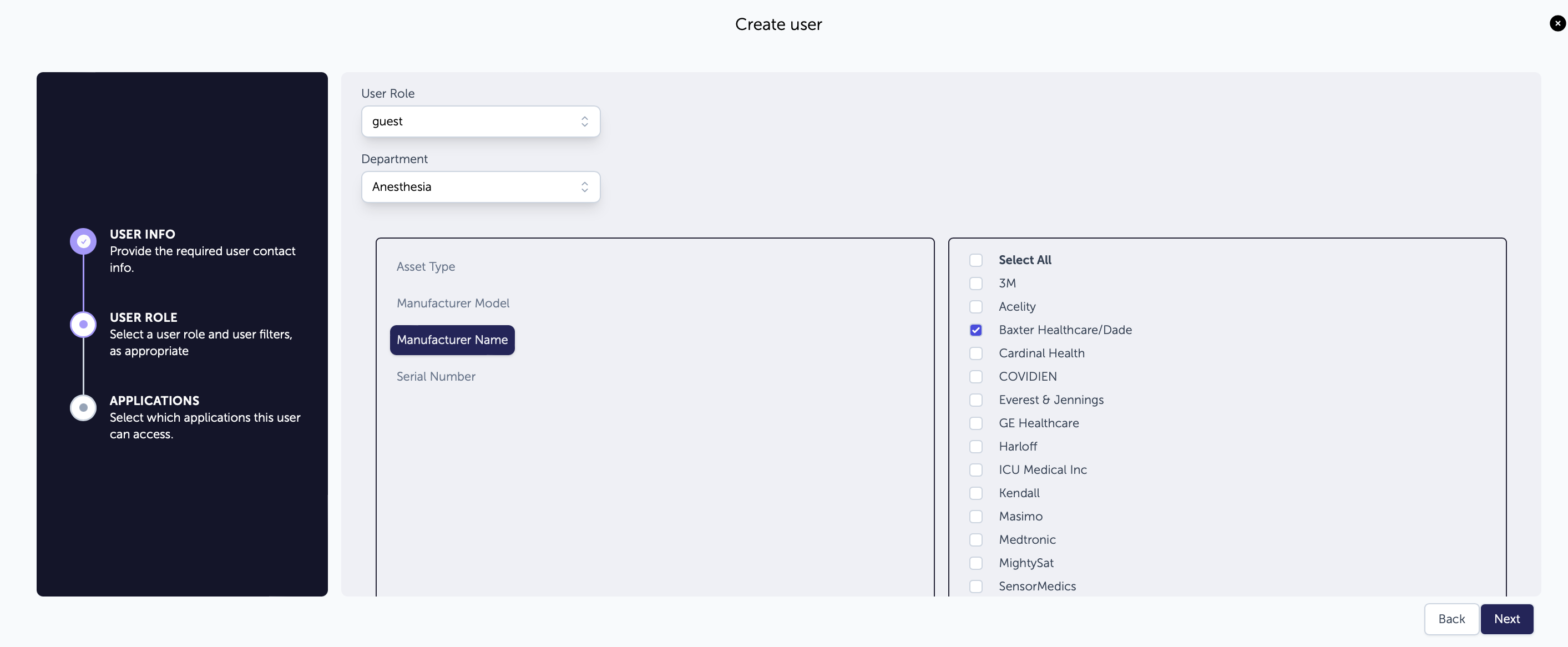Close the Create user dialog
The image size is (1568, 647).
tap(1557, 23)
